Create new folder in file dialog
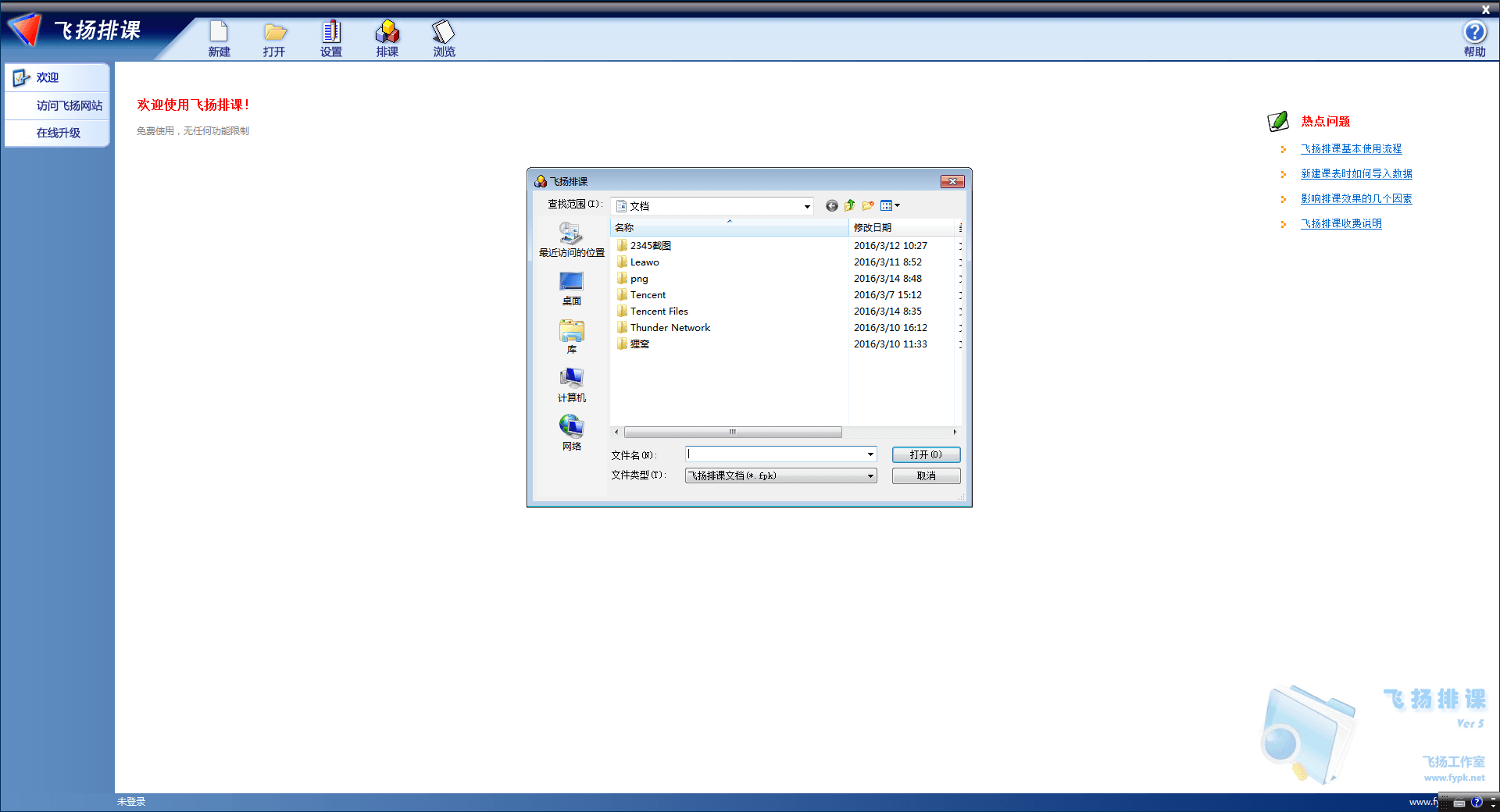Image resolution: width=1500 pixels, height=812 pixels. pos(868,205)
